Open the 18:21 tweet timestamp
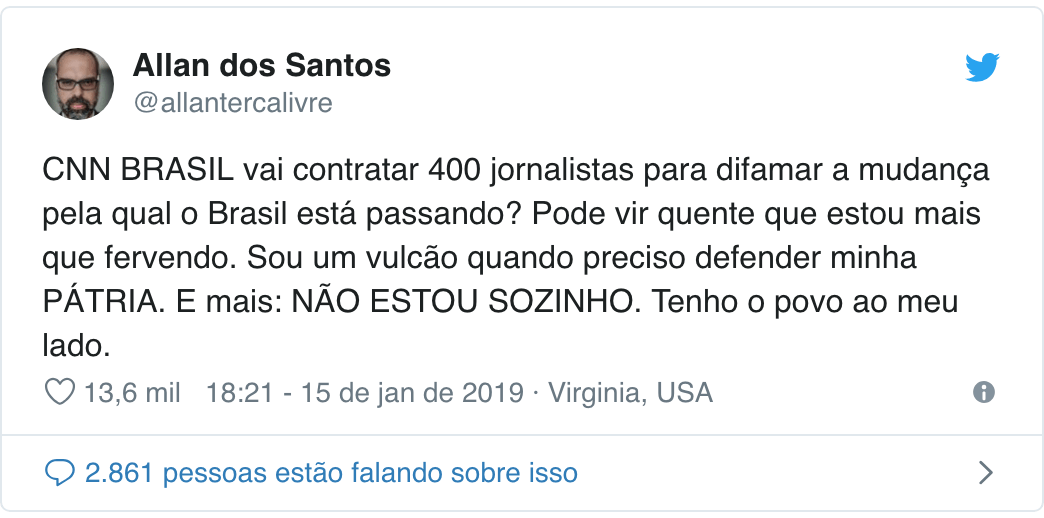The image size is (1044, 518). [x=236, y=392]
